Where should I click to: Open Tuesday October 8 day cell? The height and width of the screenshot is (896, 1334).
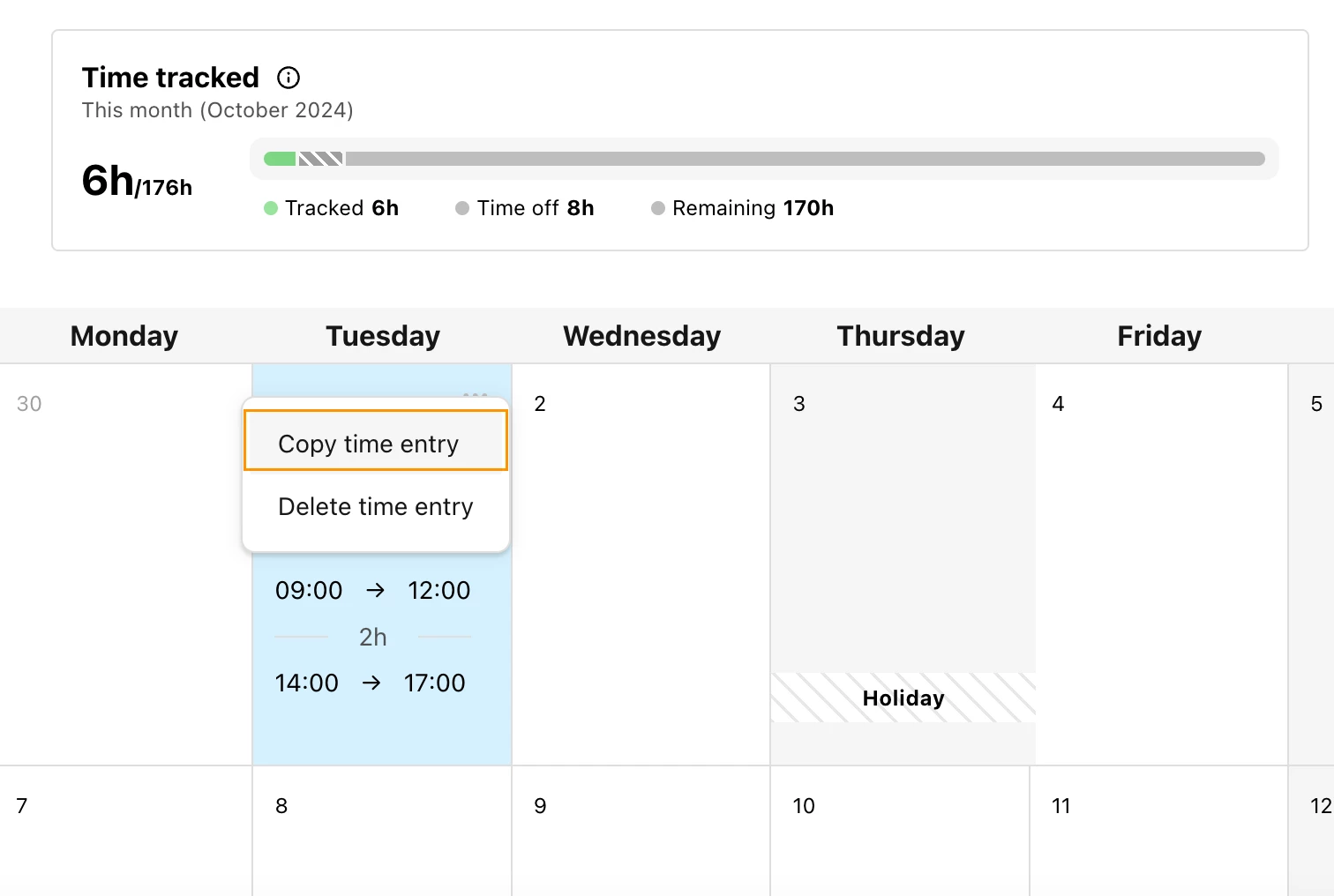click(x=382, y=832)
